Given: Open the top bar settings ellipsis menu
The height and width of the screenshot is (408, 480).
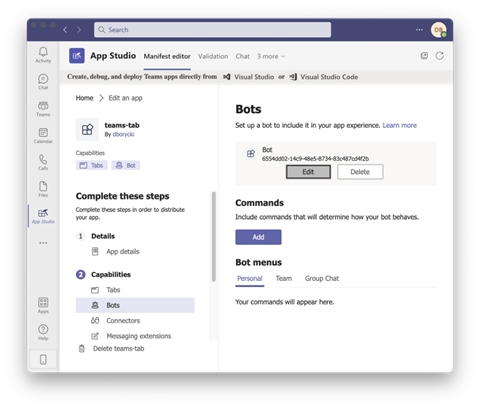Looking at the screenshot, I should point(419,30).
